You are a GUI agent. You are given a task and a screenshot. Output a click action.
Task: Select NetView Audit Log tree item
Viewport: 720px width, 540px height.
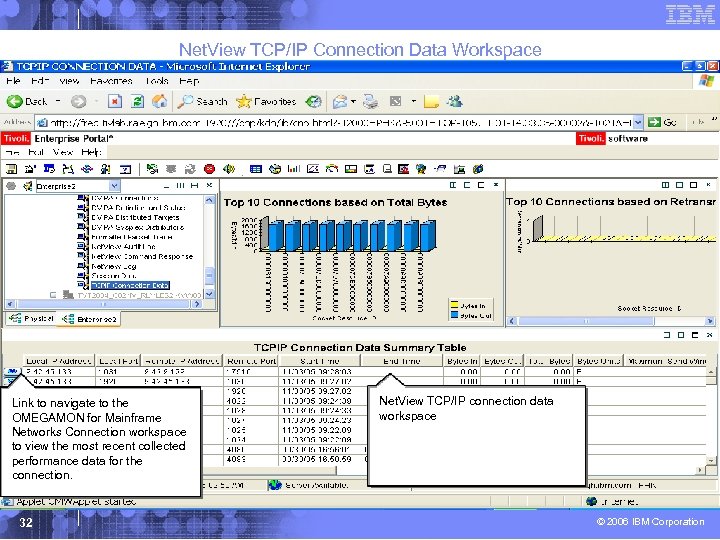pos(123,247)
